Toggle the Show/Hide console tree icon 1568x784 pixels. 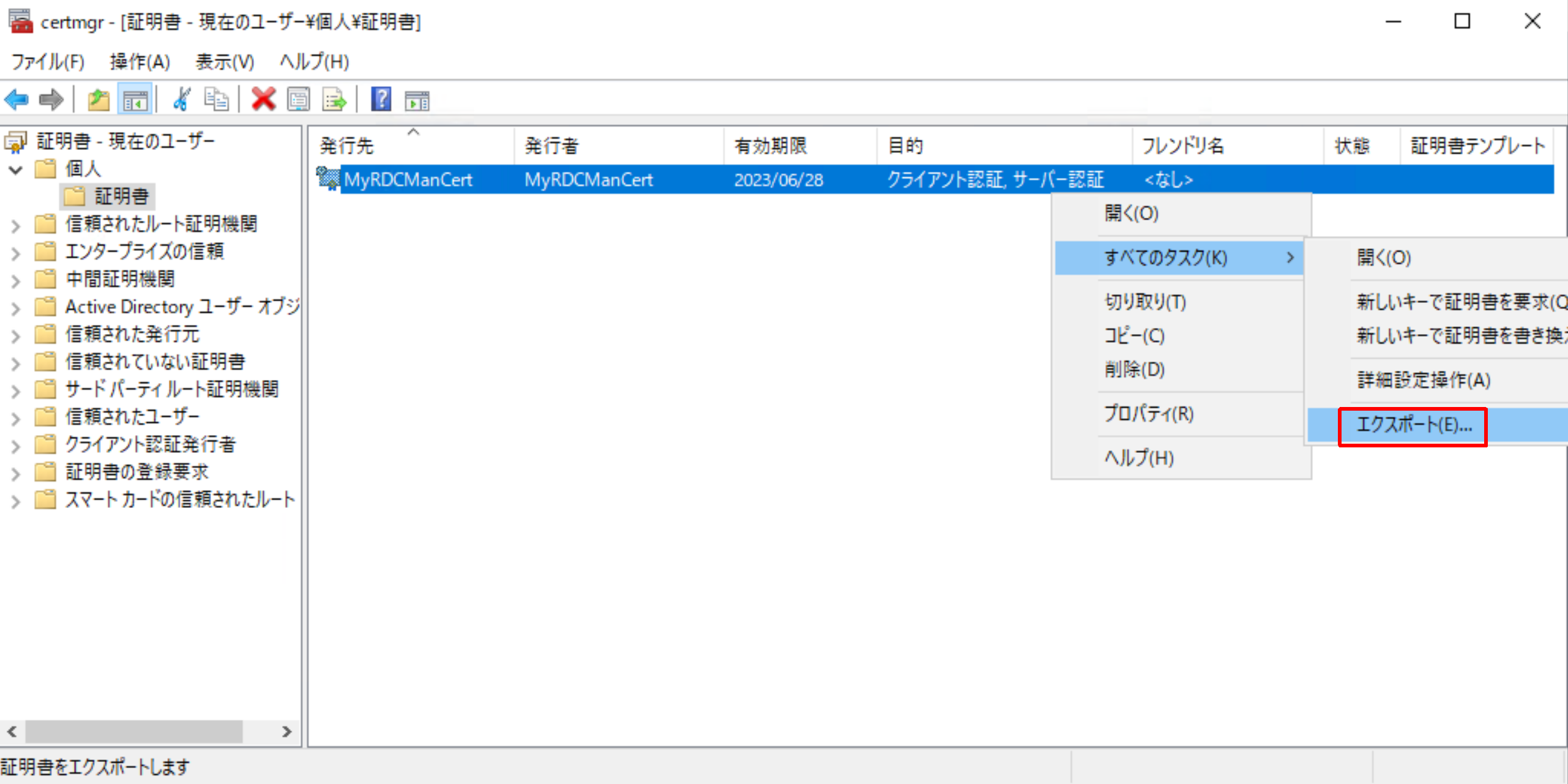(x=135, y=99)
